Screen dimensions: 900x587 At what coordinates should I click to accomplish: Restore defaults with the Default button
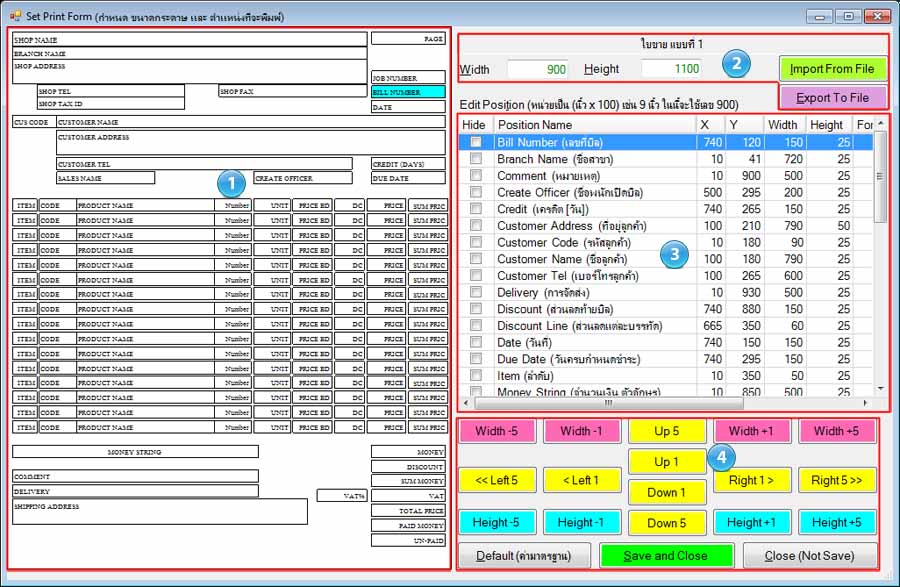tap(524, 555)
